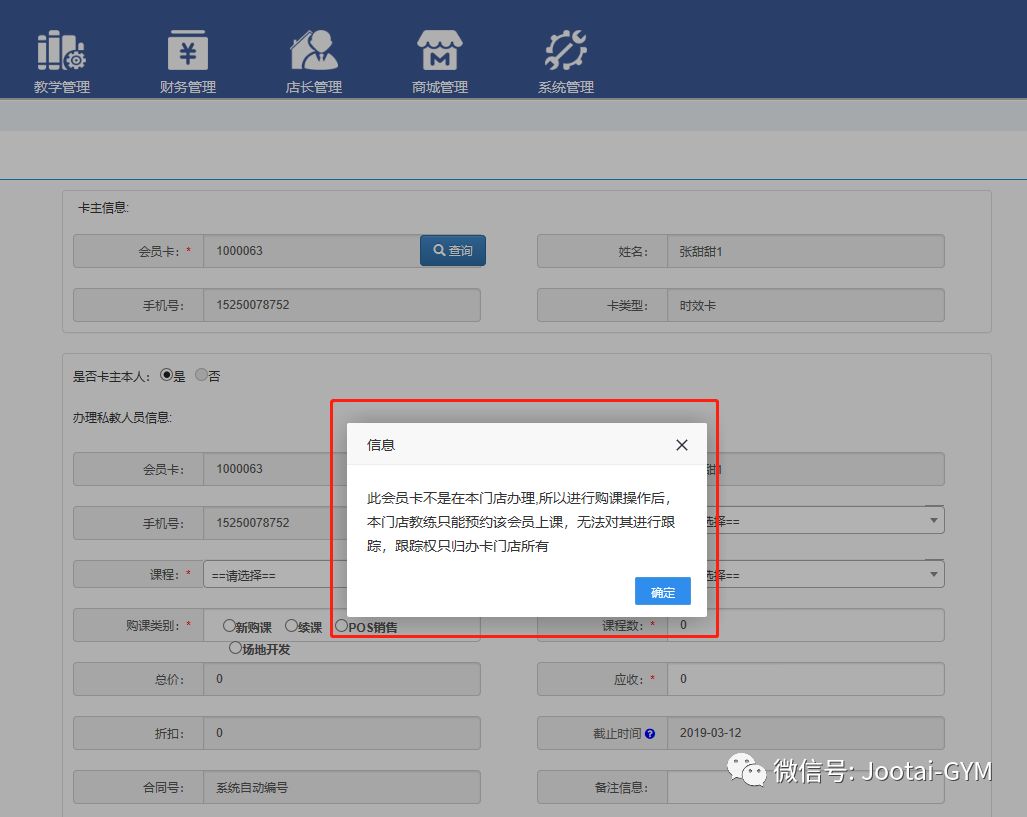Click the 会员卡 field under 办理私教人员信息
The height and width of the screenshot is (817, 1027).
pos(275,469)
